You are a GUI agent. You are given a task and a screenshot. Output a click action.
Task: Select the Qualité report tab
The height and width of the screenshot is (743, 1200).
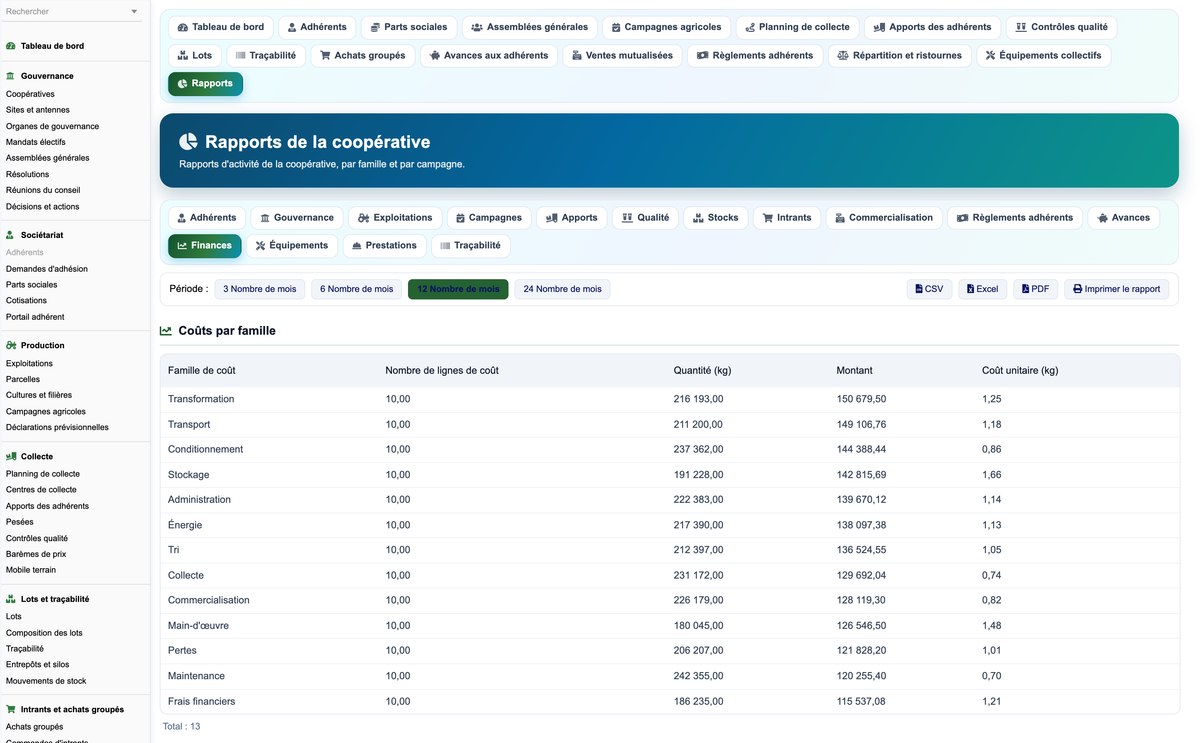pyautogui.click(x=645, y=217)
